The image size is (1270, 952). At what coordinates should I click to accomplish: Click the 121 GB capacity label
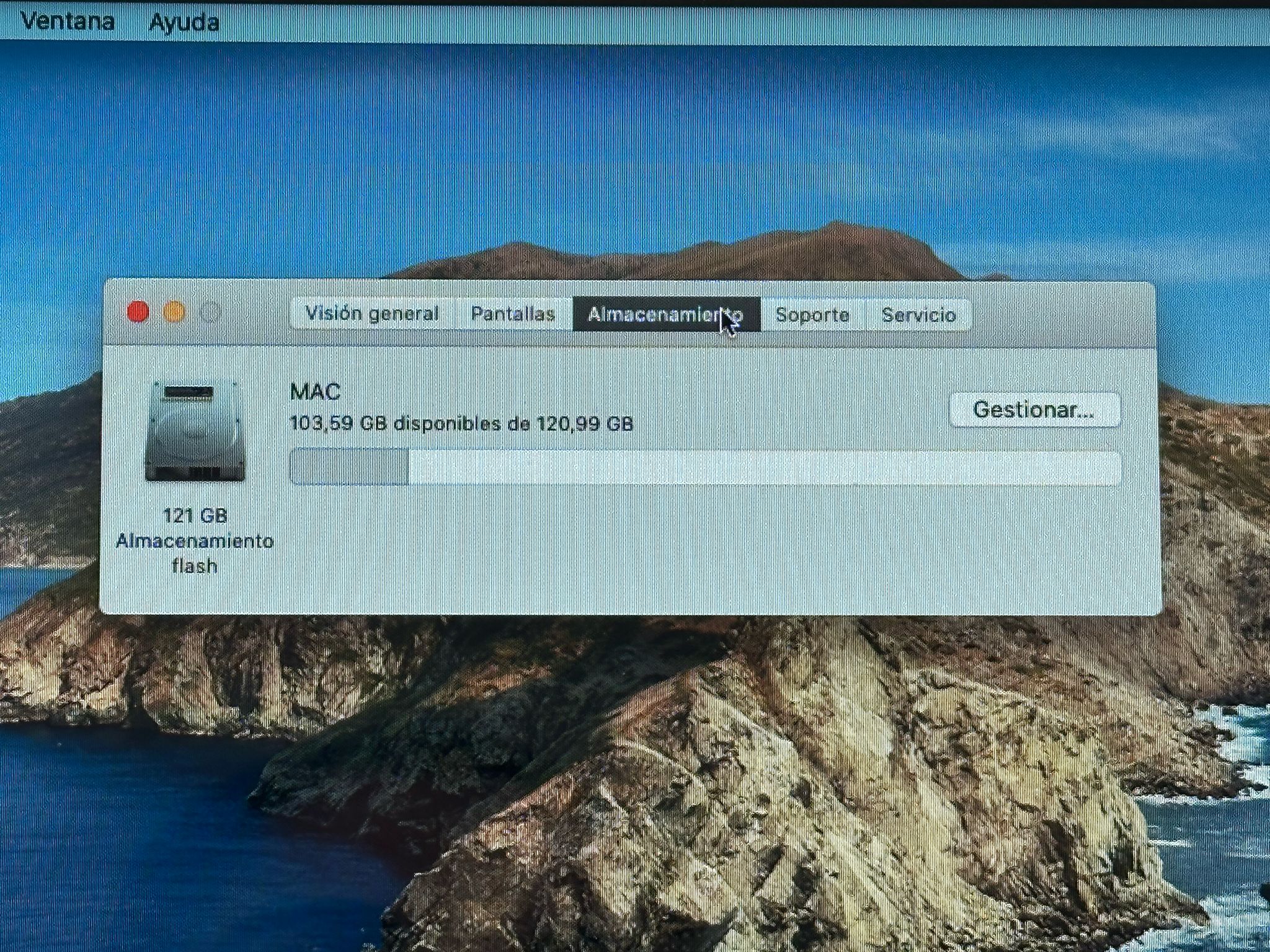[195, 515]
